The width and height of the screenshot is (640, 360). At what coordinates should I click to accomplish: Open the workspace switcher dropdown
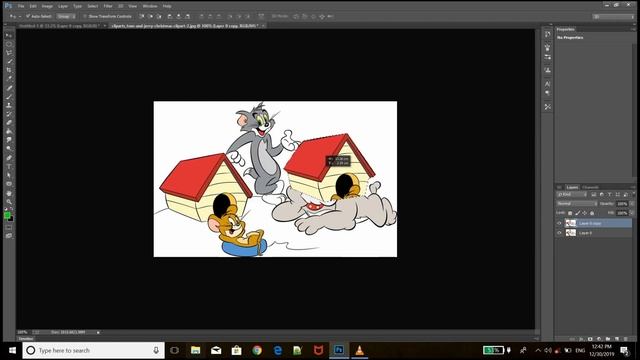click(x=613, y=16)
